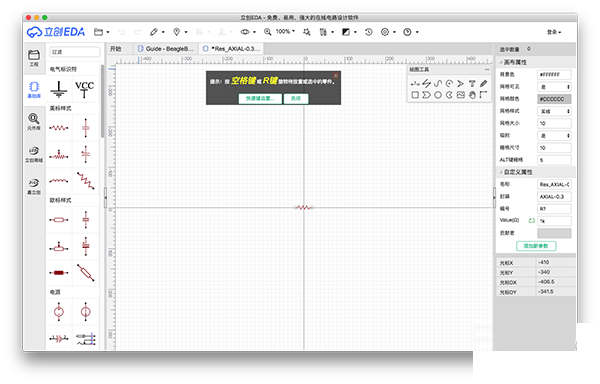Click the add new parameter button
The height and width of the screenshot is (384, 600).
click(536, 246)
